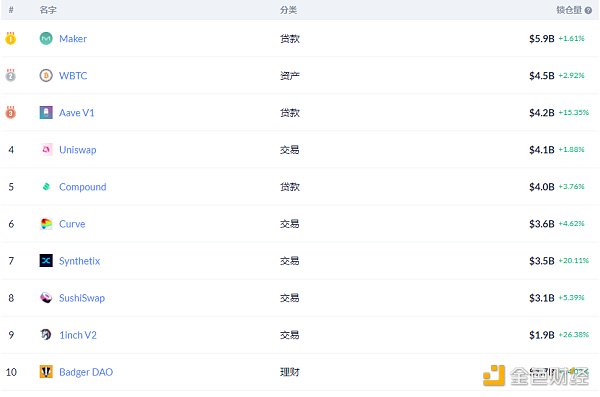Click the Aave V1 logo icon
600x397 pixels.
(x=46, y=113)
